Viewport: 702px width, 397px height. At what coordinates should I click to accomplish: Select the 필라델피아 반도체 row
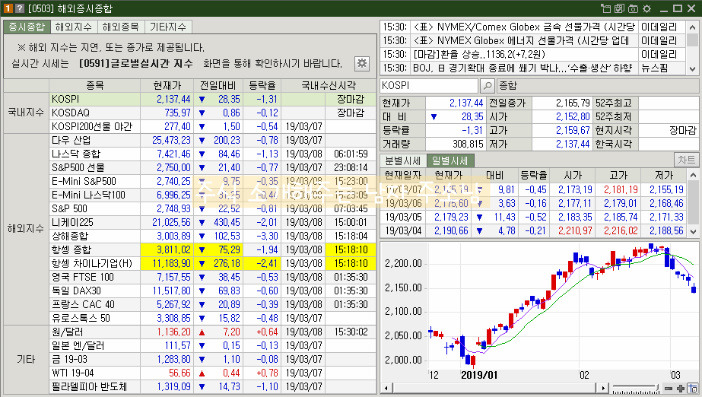213,386
